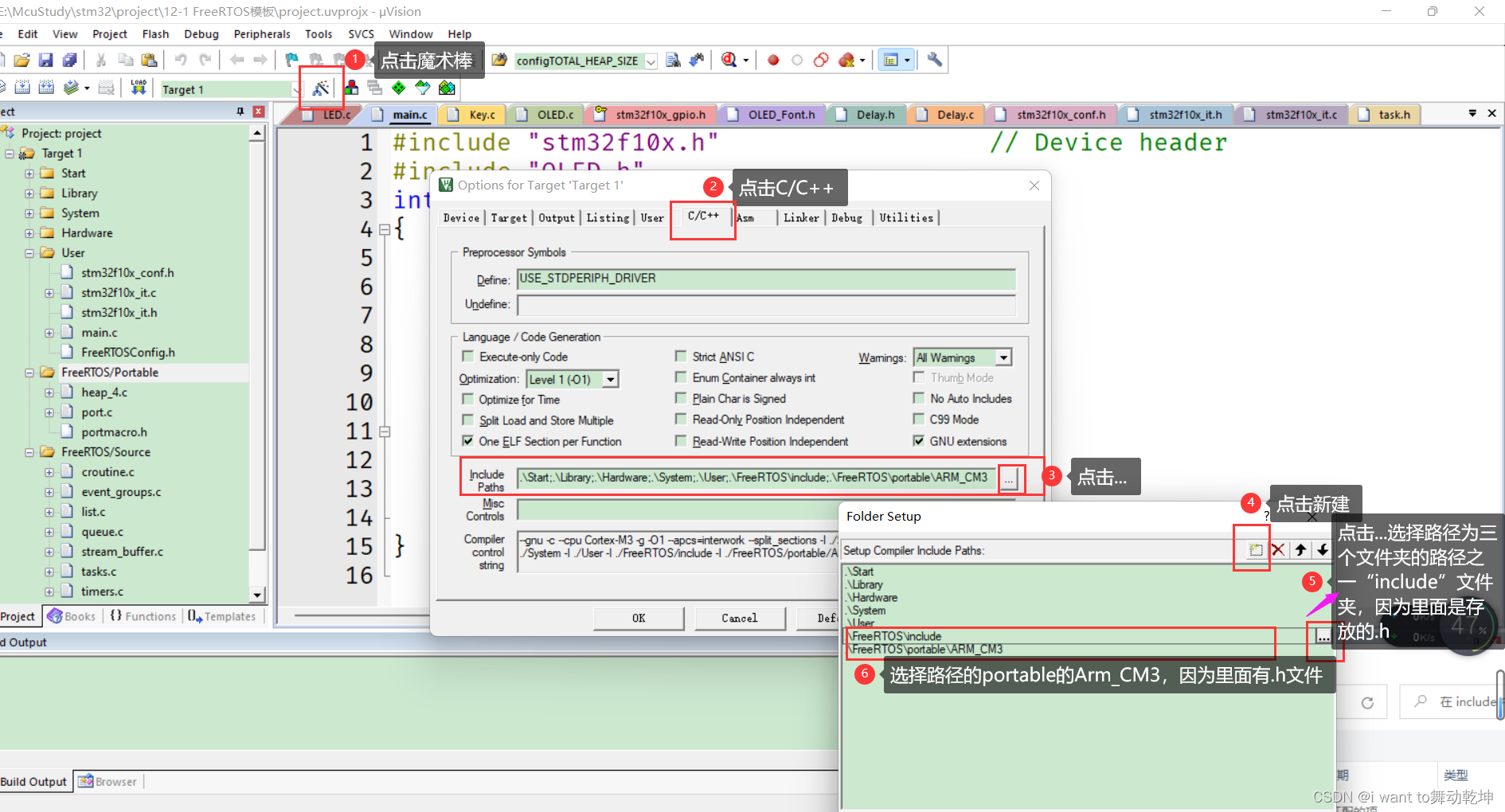Viewport: 1505px width, 812px height.
Task: Click New path icon in Folder Setup
Action: [x=1256, y=549]
